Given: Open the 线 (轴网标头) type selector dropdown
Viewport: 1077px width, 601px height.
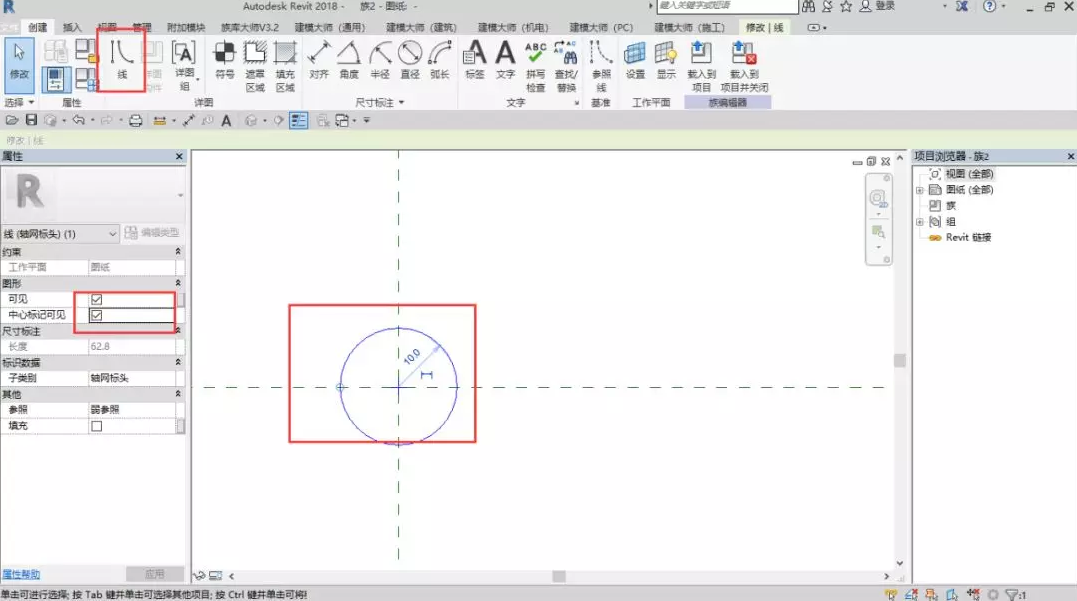Looking at the screenshot, I should 113,234.
